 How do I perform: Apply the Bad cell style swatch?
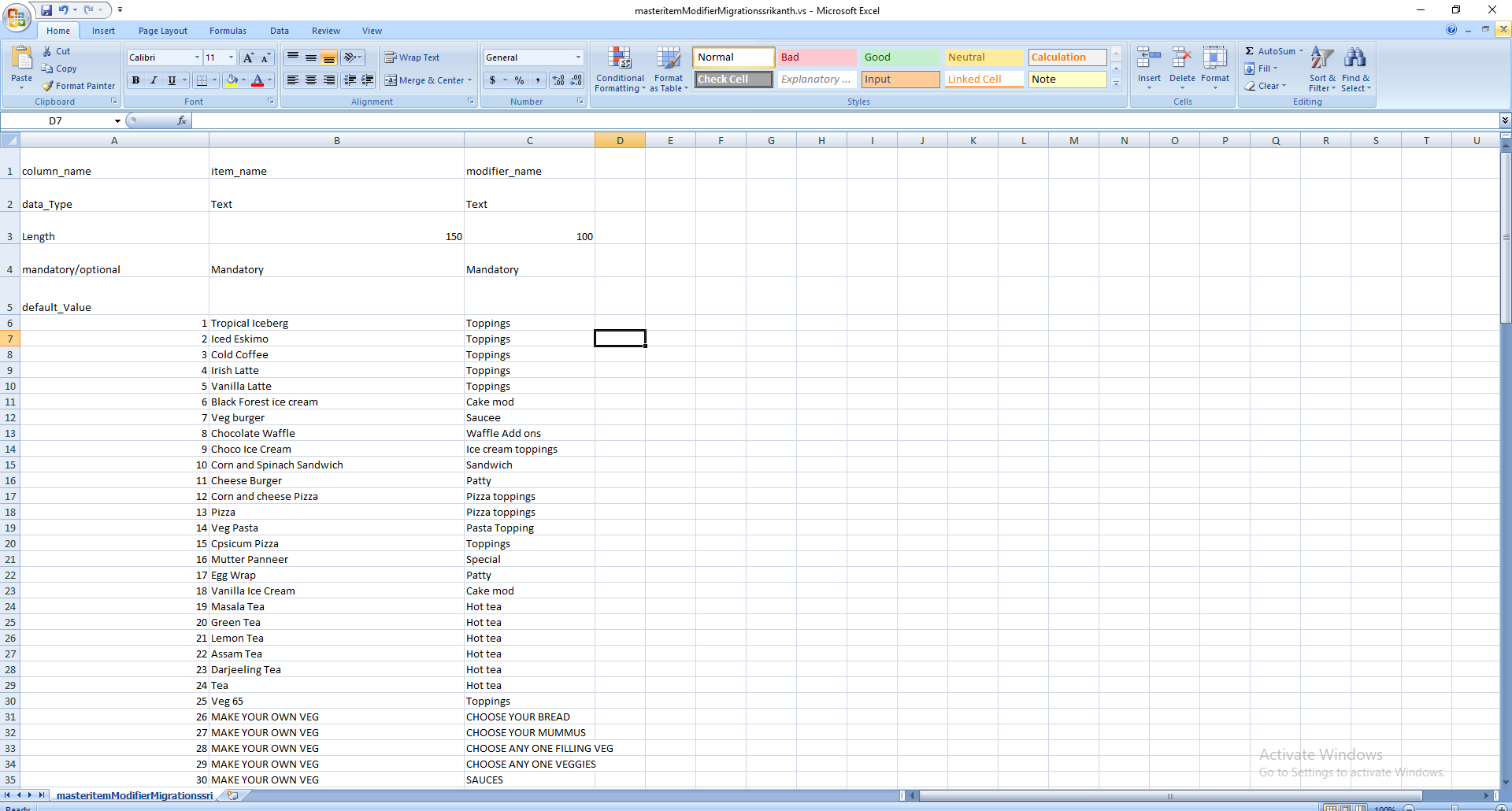[x=817, y=57]
